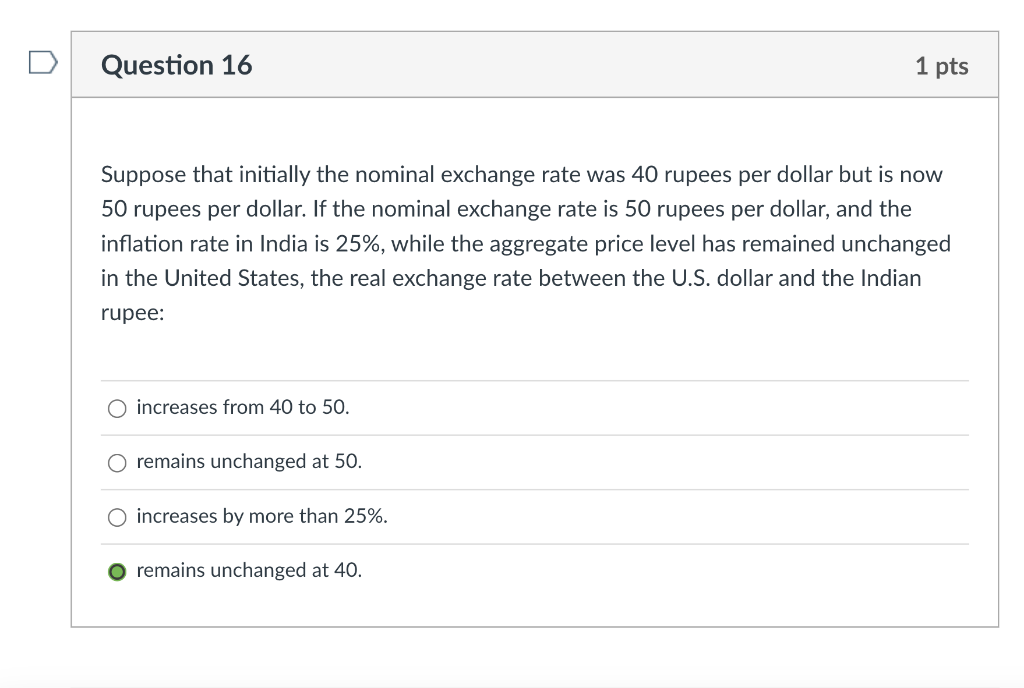Flag Question 16 with the flag icon
1024x688 pixels.
pyautogui.click(x=44, y=64)
